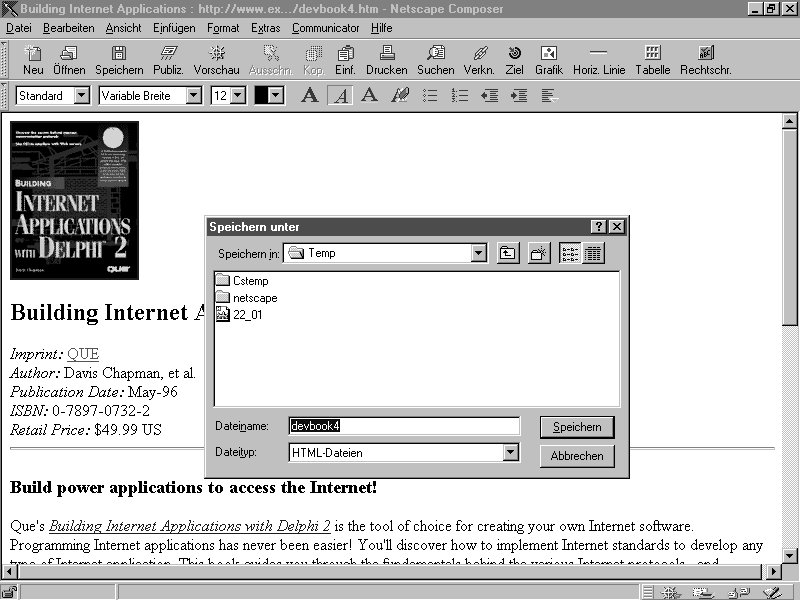Open the Dateityp HTML-Dateien dropdown
The height and width of the screenshot is (600, 800).
point(511,453)
